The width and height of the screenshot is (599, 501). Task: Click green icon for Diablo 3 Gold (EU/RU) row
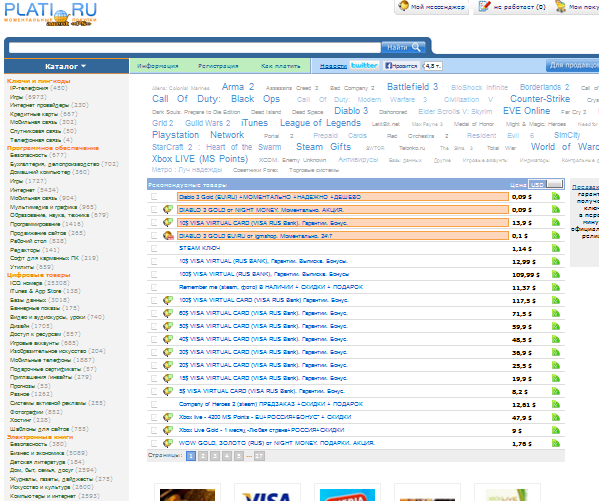click(x=556, y=196)
